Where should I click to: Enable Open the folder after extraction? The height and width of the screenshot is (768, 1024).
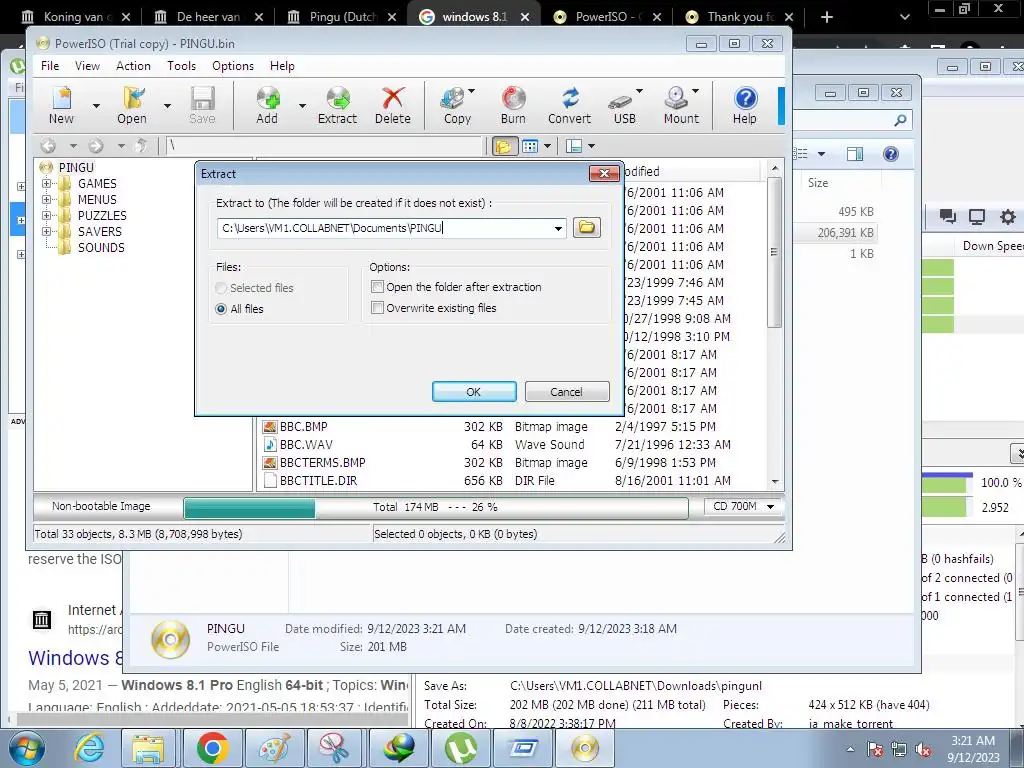(377, 287)
